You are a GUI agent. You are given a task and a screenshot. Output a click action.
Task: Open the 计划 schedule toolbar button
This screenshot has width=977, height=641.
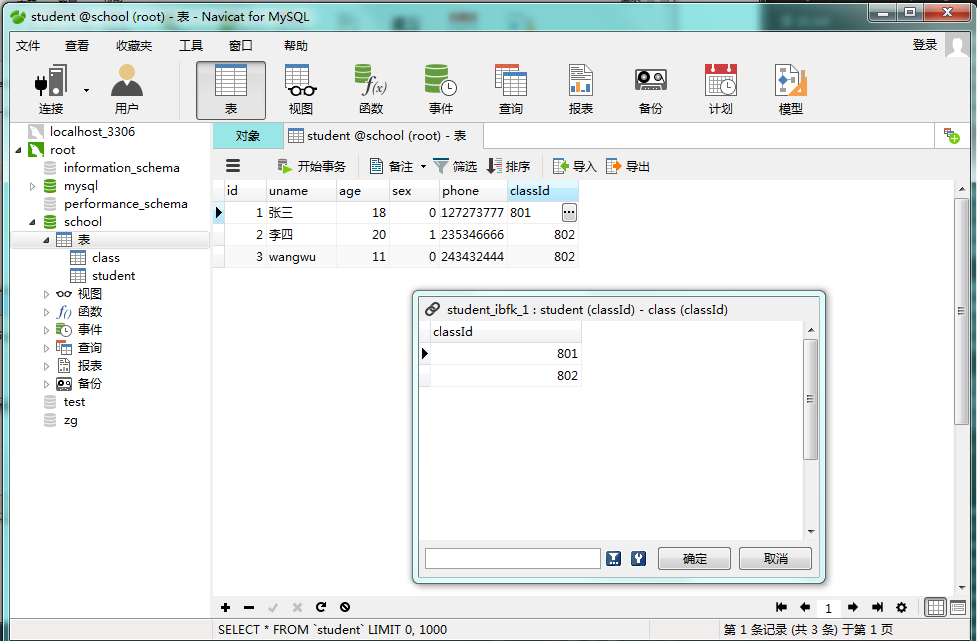[x=721, y=90]
